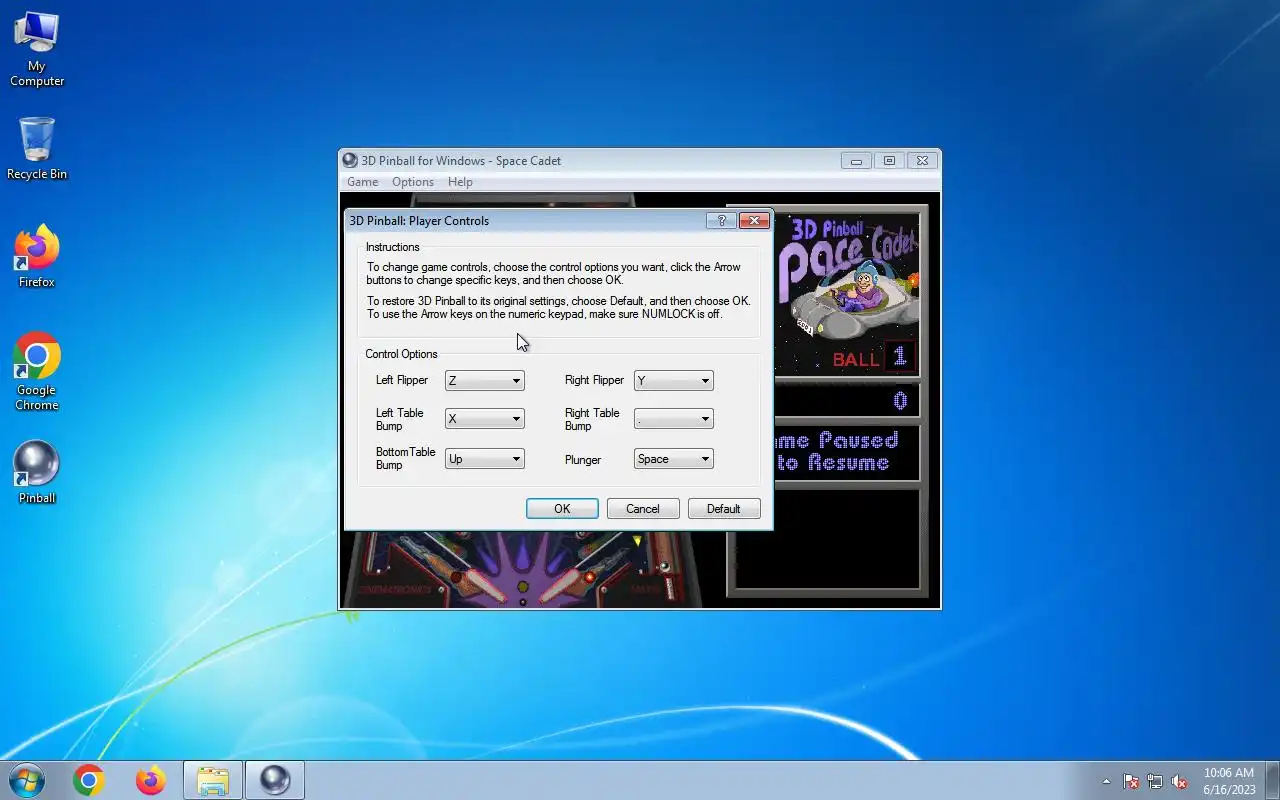
Task: Expand the Bottom Table Bump dropdown
Action: 485,459
